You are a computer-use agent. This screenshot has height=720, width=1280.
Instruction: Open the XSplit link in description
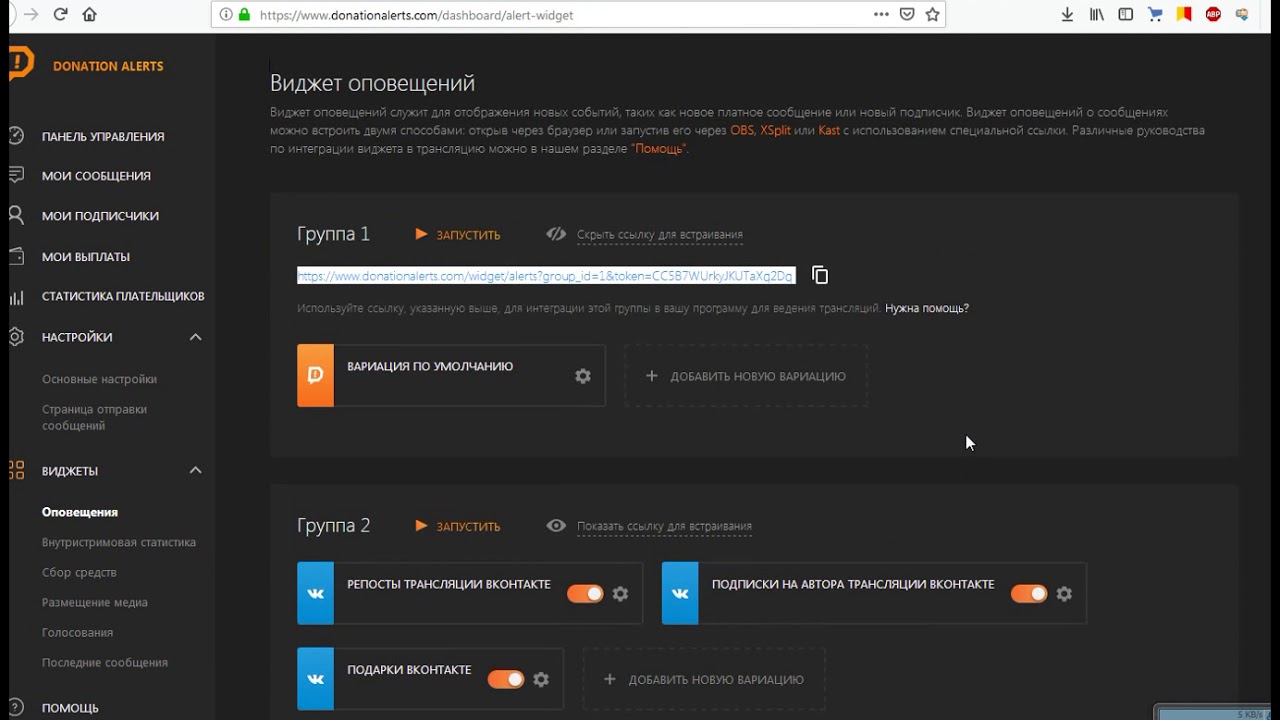point(775,130)
